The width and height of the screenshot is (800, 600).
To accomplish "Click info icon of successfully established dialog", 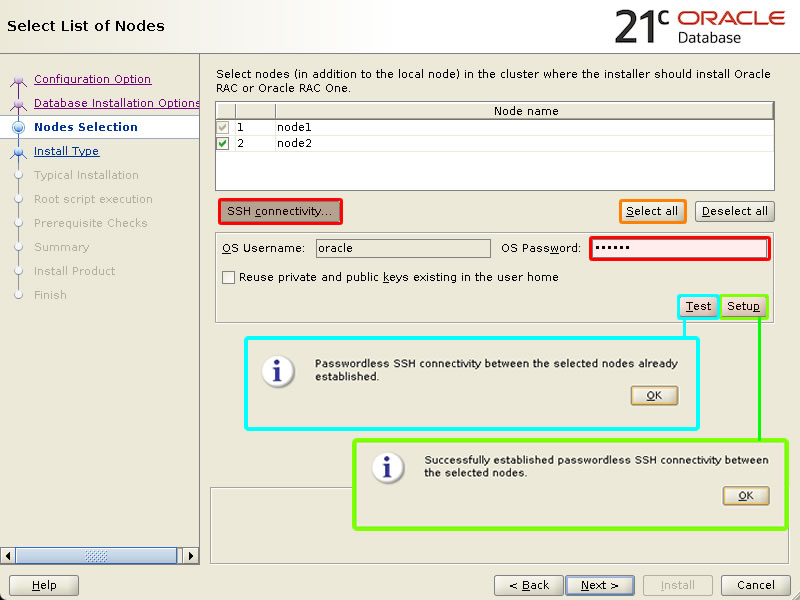I will point(388,467).
